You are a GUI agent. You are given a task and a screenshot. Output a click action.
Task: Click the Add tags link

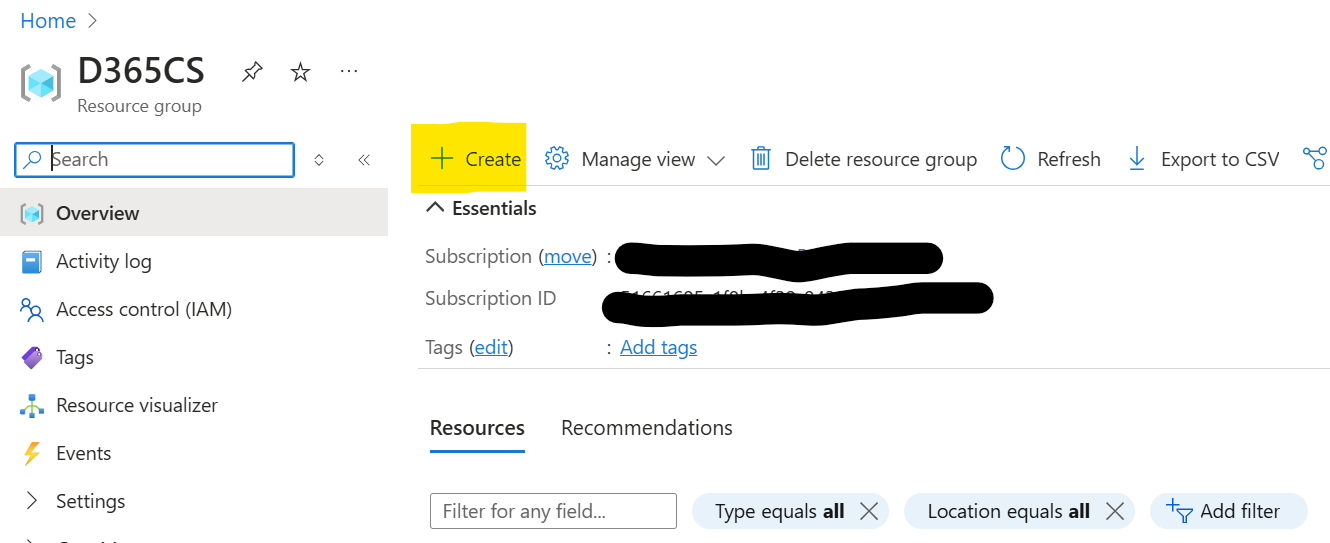click(658, 348)
